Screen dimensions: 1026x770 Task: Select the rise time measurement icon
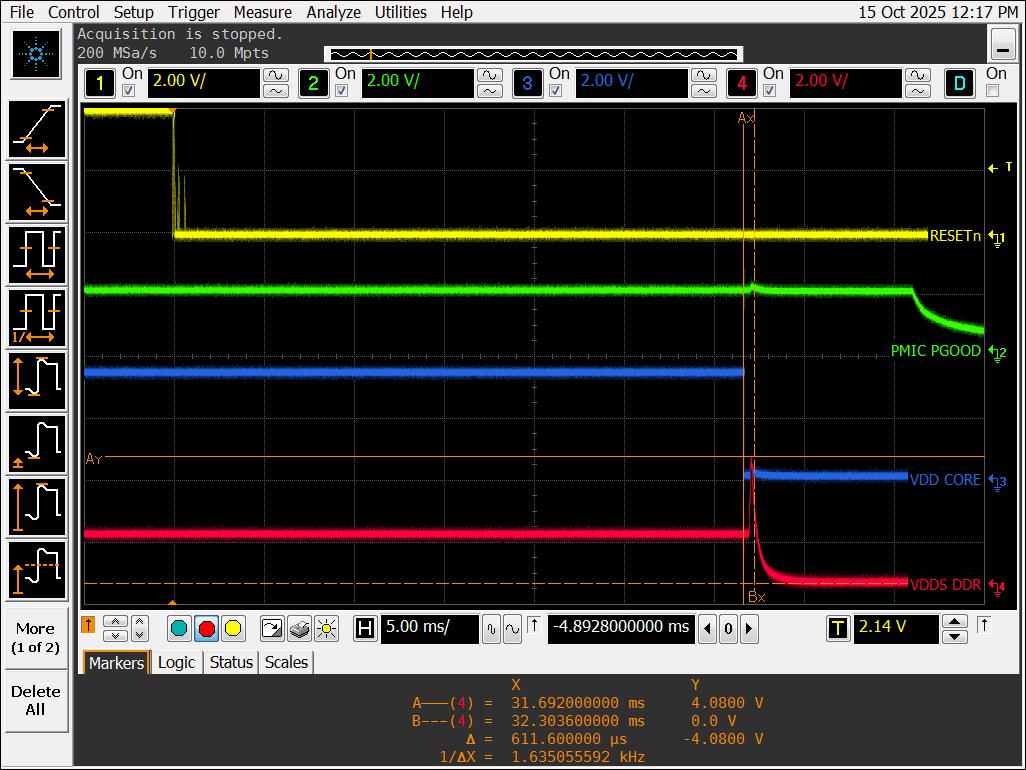pos(37,129)
